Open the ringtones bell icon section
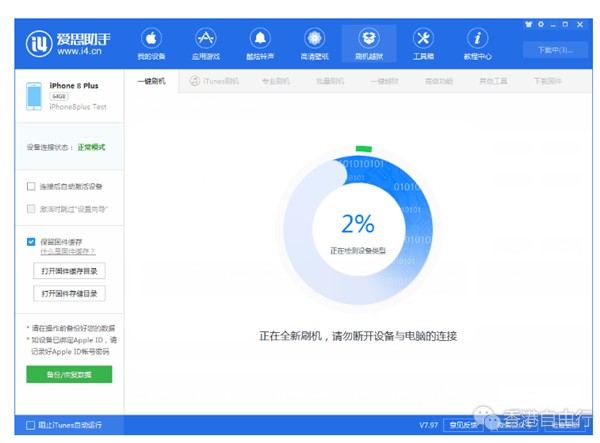 tap(260, 44)
